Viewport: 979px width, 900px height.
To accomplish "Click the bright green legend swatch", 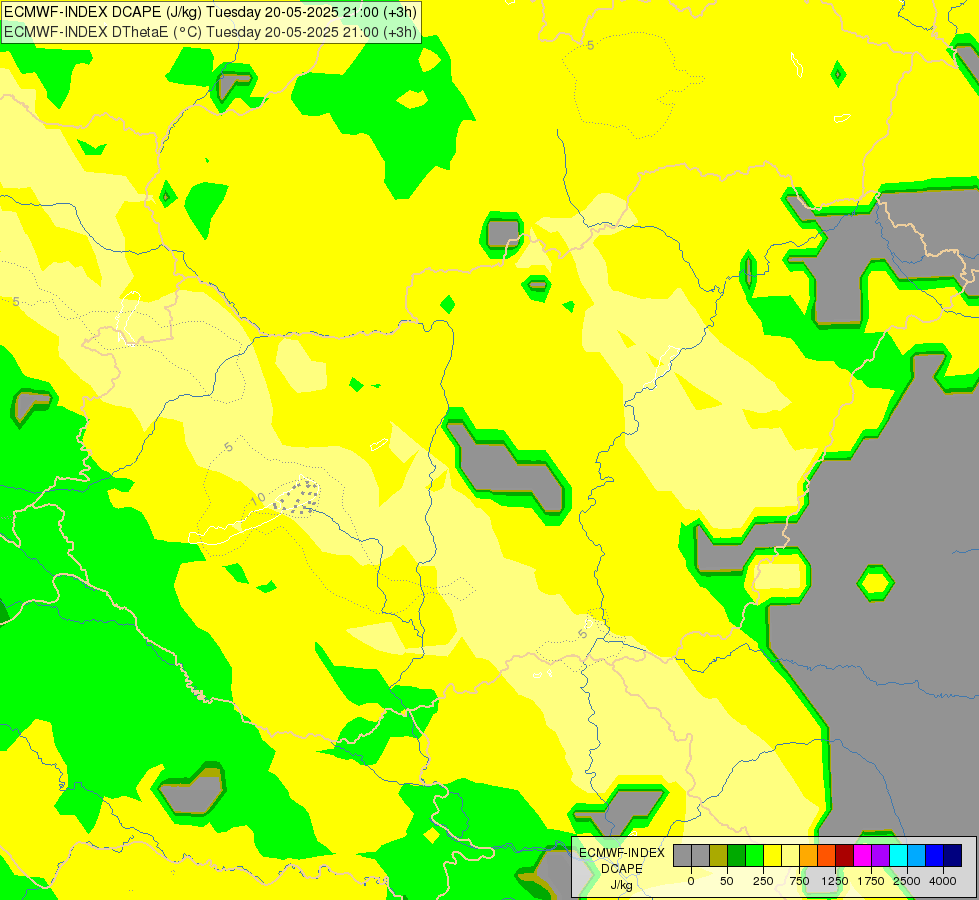I will 754,856.
